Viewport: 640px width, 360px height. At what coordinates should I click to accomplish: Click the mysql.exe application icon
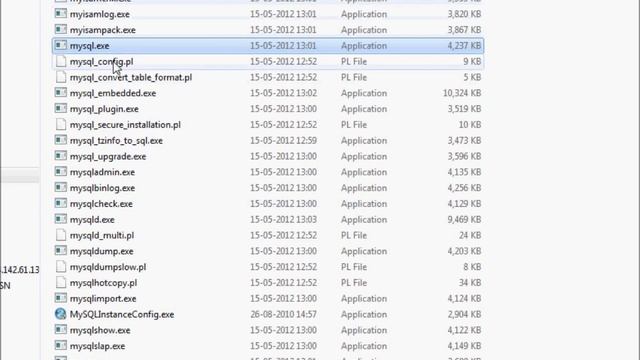(60, 45)
